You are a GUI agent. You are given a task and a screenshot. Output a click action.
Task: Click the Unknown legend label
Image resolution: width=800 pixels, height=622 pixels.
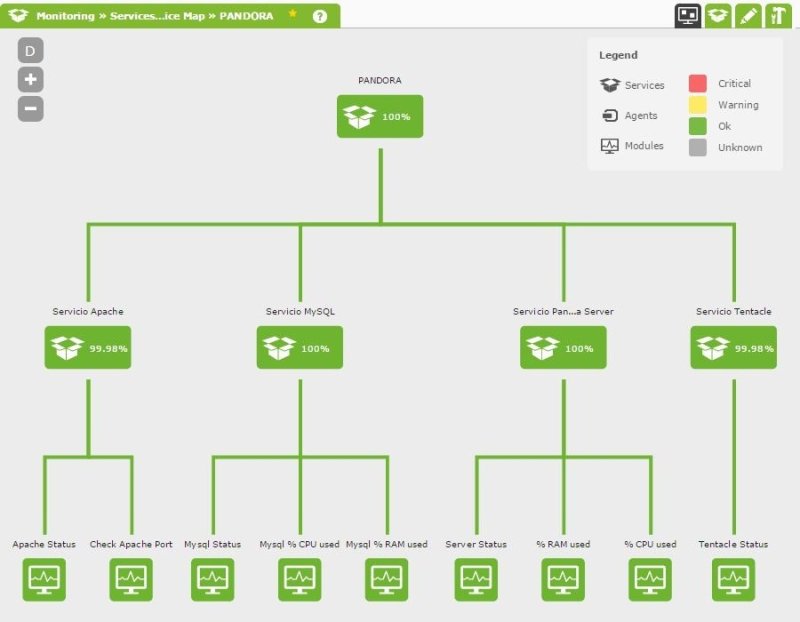click(740, 147)
